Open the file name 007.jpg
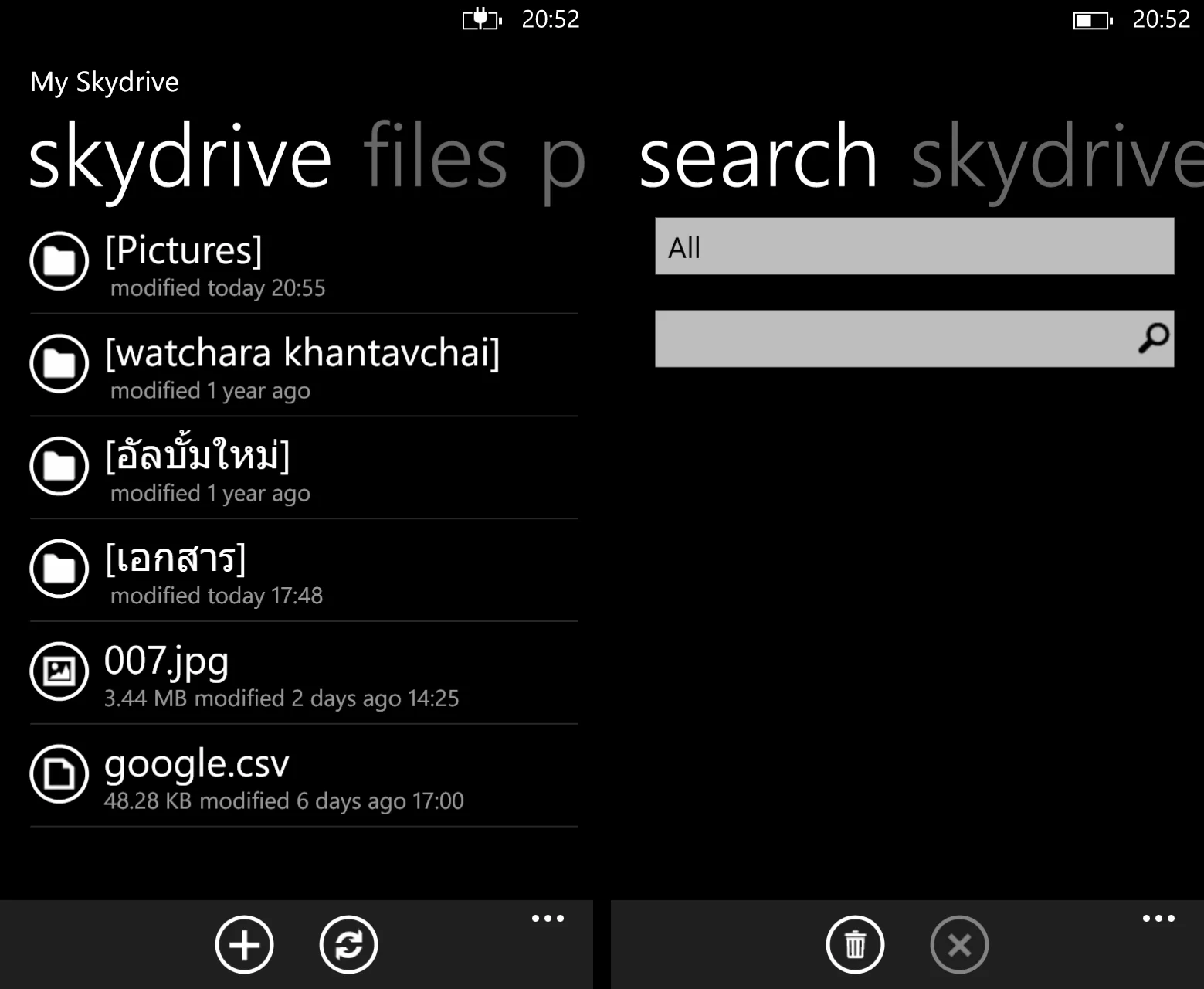The height and width of the screenshot is (989, 1204). click(x=167, y=663)
